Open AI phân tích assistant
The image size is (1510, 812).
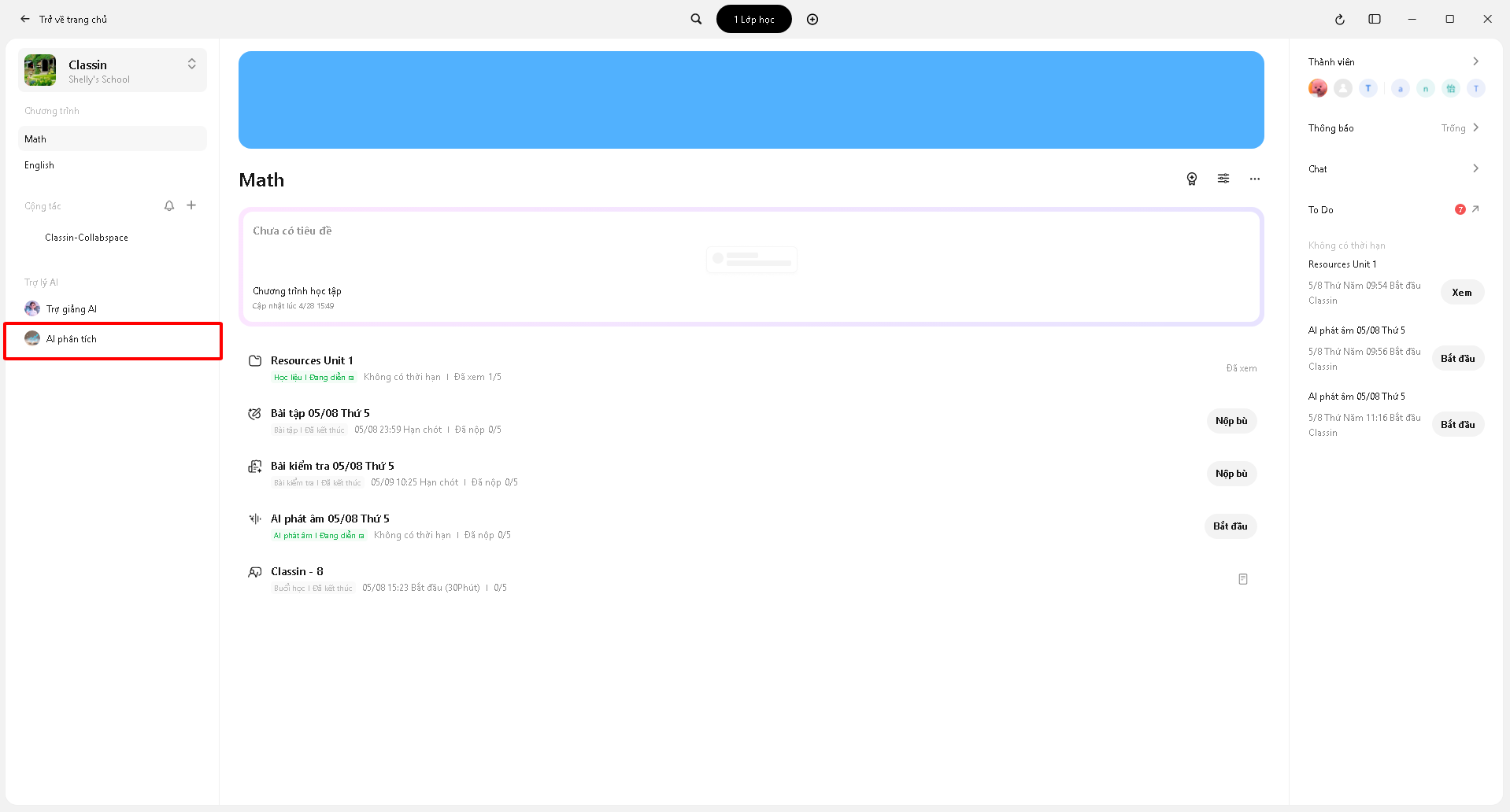point(72,339)
